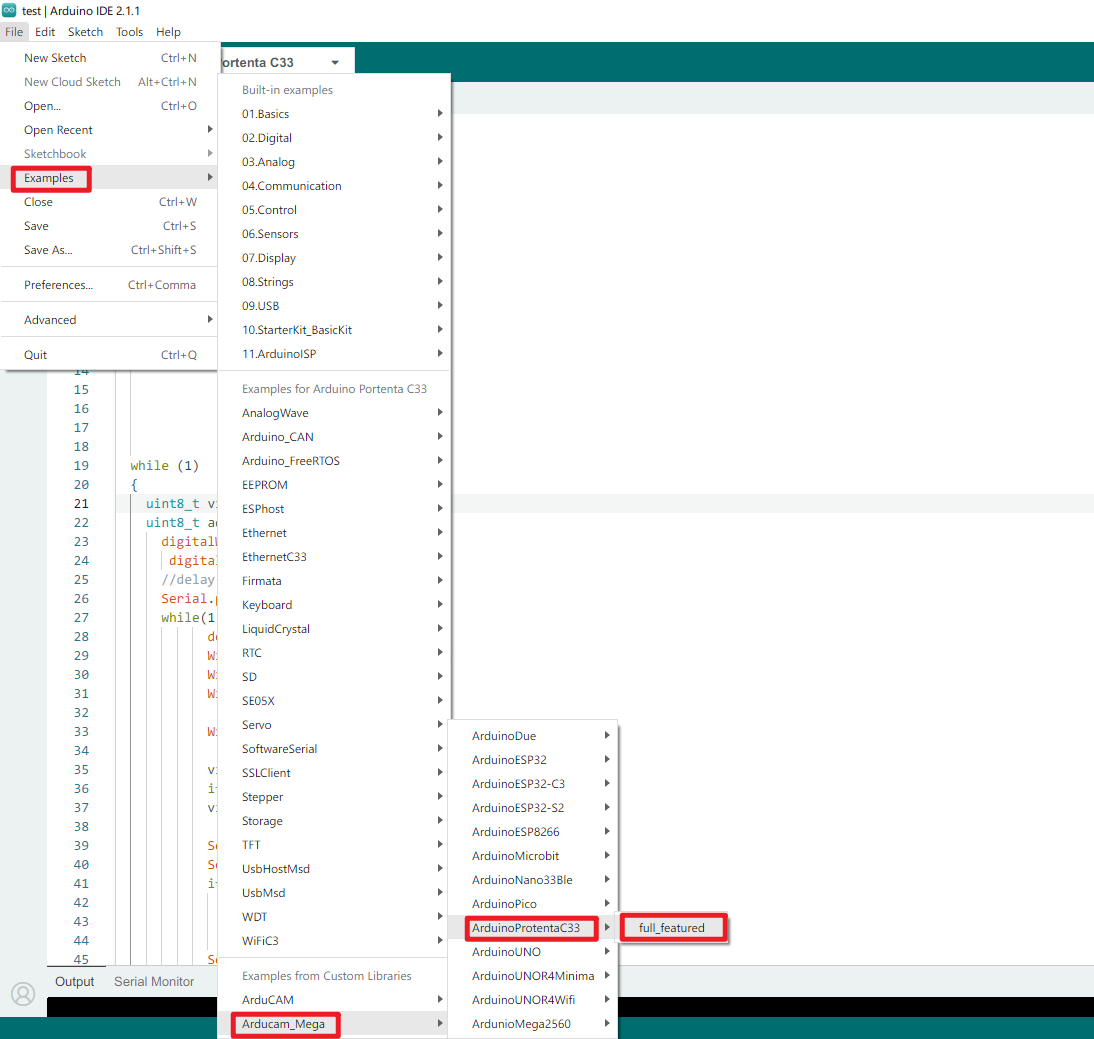Expand the Open Recent submenu
The image size is (1094, 1039).
[110, 130]
